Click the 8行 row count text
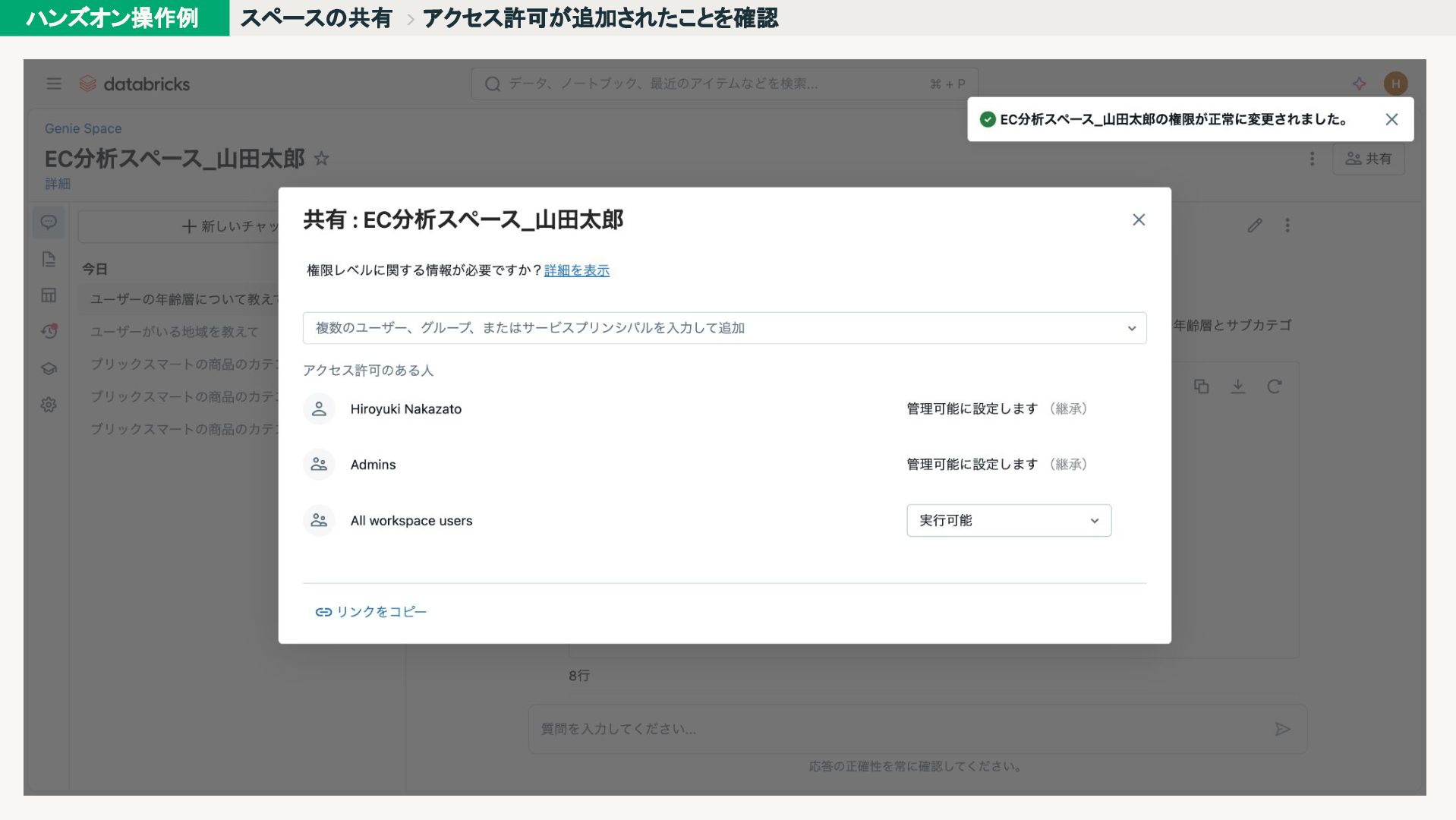The height and width of the screenshot is (820, 1456). 579,676
